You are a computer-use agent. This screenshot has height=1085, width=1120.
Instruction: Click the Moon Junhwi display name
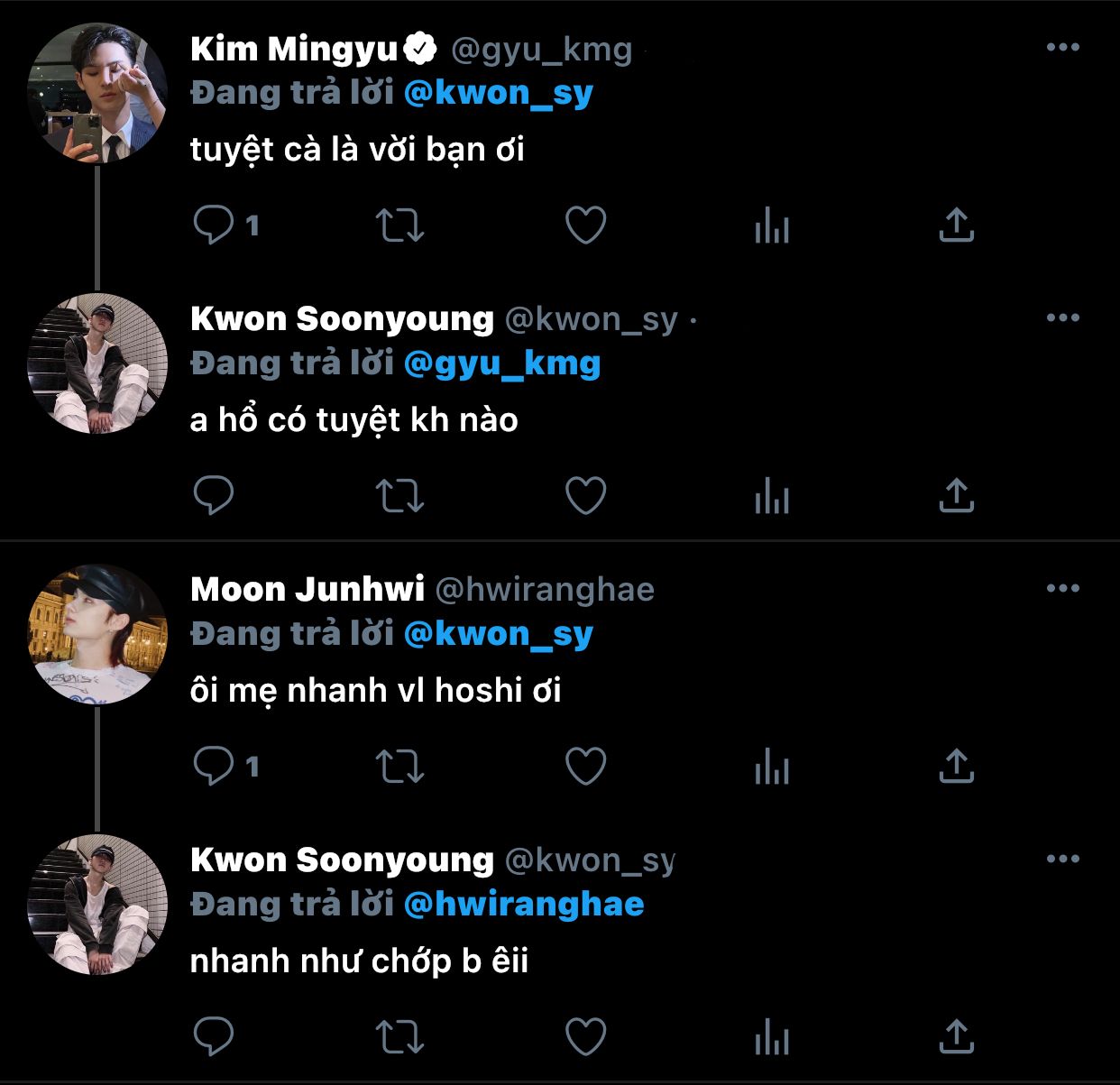[x=308, y=589]
